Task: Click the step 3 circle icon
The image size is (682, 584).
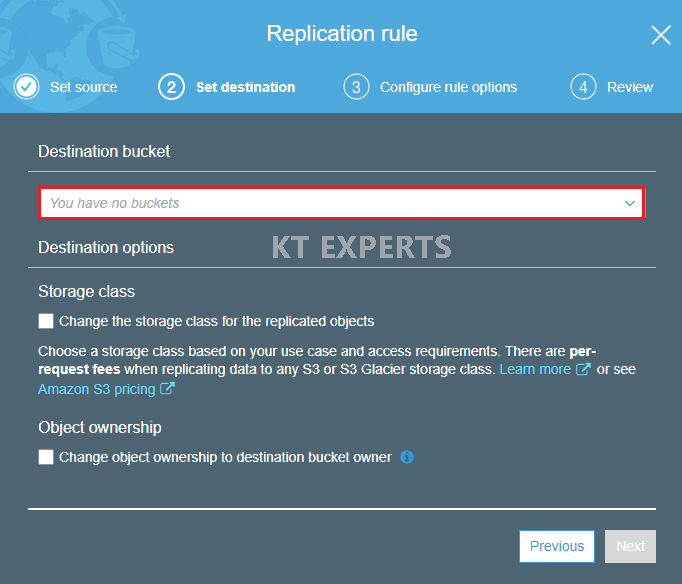Action: [x=356, y=87]
